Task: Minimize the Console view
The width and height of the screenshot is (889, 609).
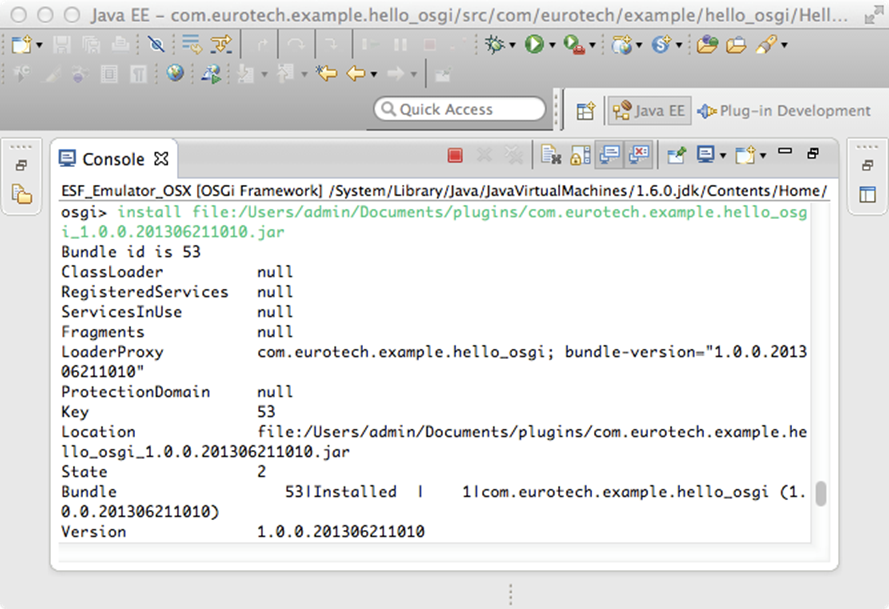Action: coord(785,151)
